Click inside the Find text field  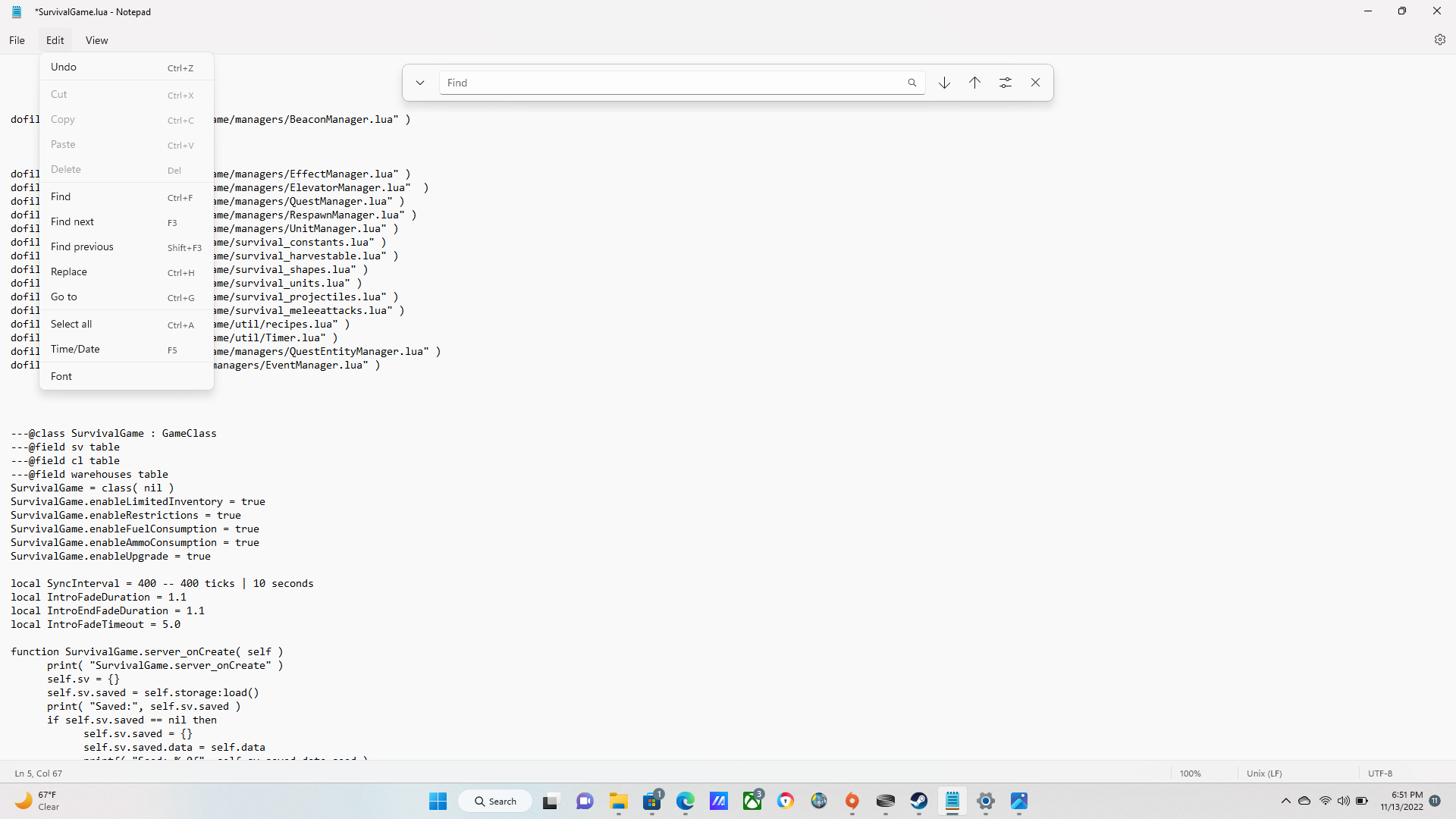click(667, 83)
